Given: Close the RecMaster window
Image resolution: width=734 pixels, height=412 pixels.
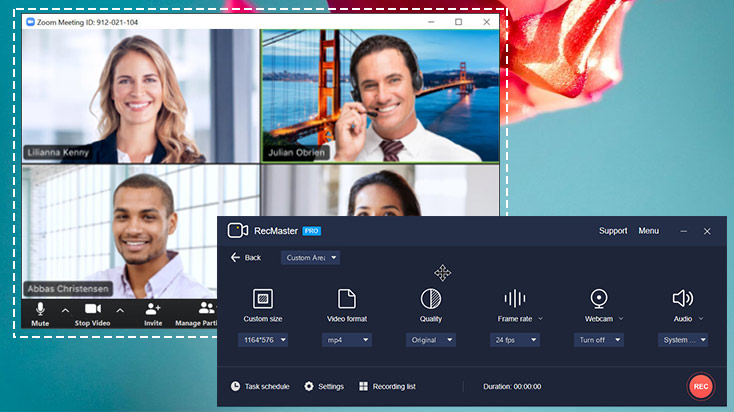Looking at the screenshot, I should pos(707,231).
